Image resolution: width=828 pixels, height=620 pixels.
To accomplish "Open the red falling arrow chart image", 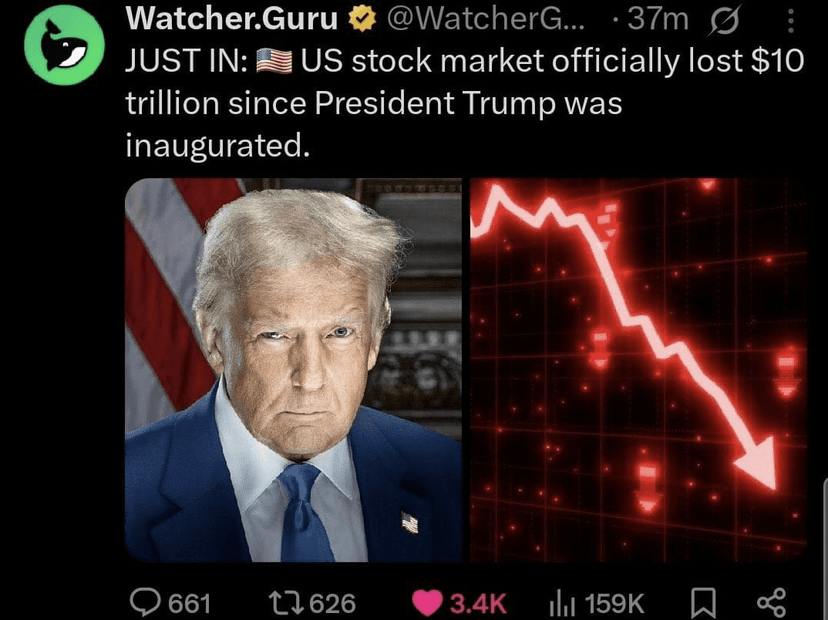I will [x=638, y=370].
